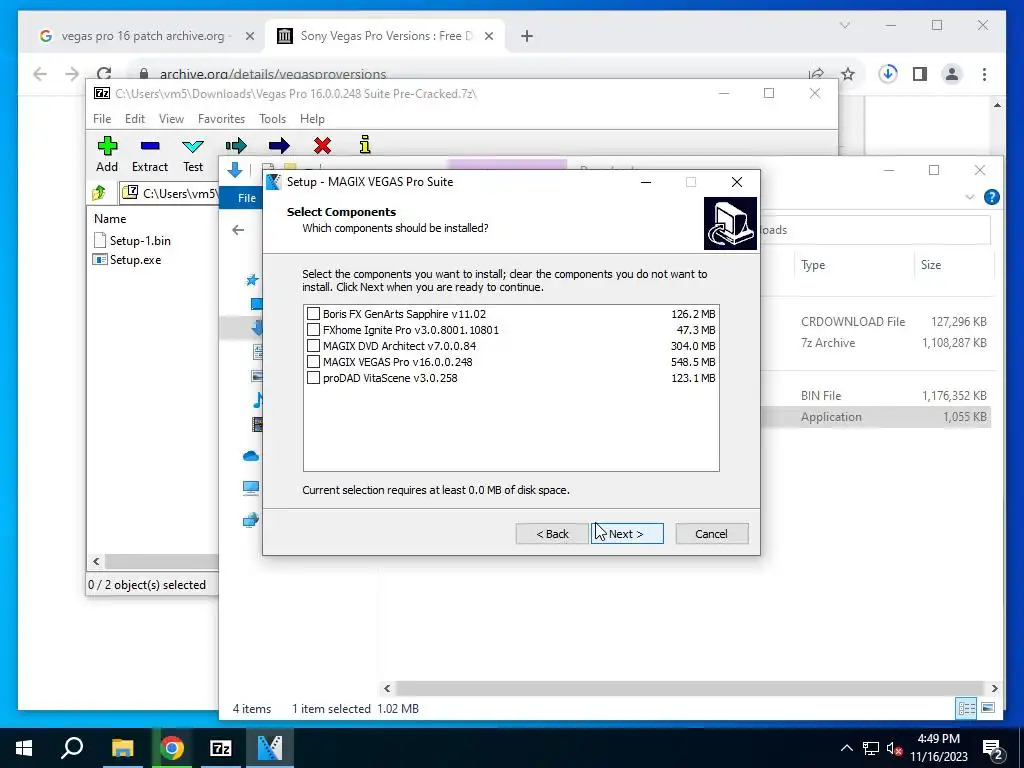This screenshot has width=1024, height=768.
Task: Cancel the MAGIX VEGAS Pro Suite setup
Action: coord(711,534)
